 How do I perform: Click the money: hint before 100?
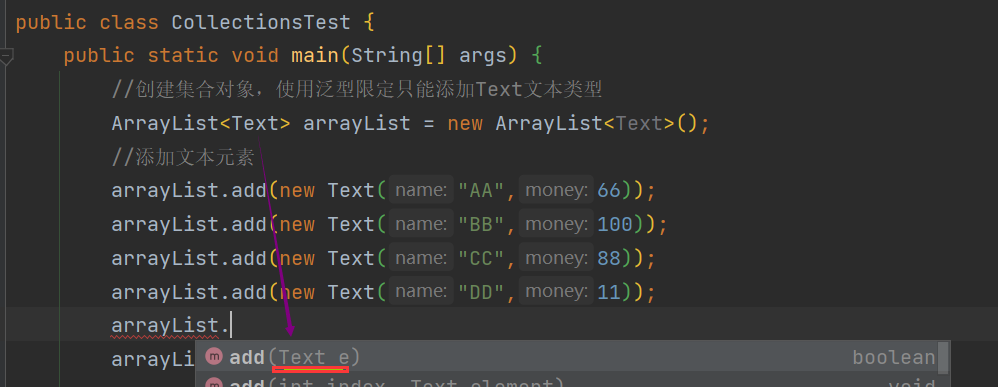pyautogui.click(x=556, y=223)
